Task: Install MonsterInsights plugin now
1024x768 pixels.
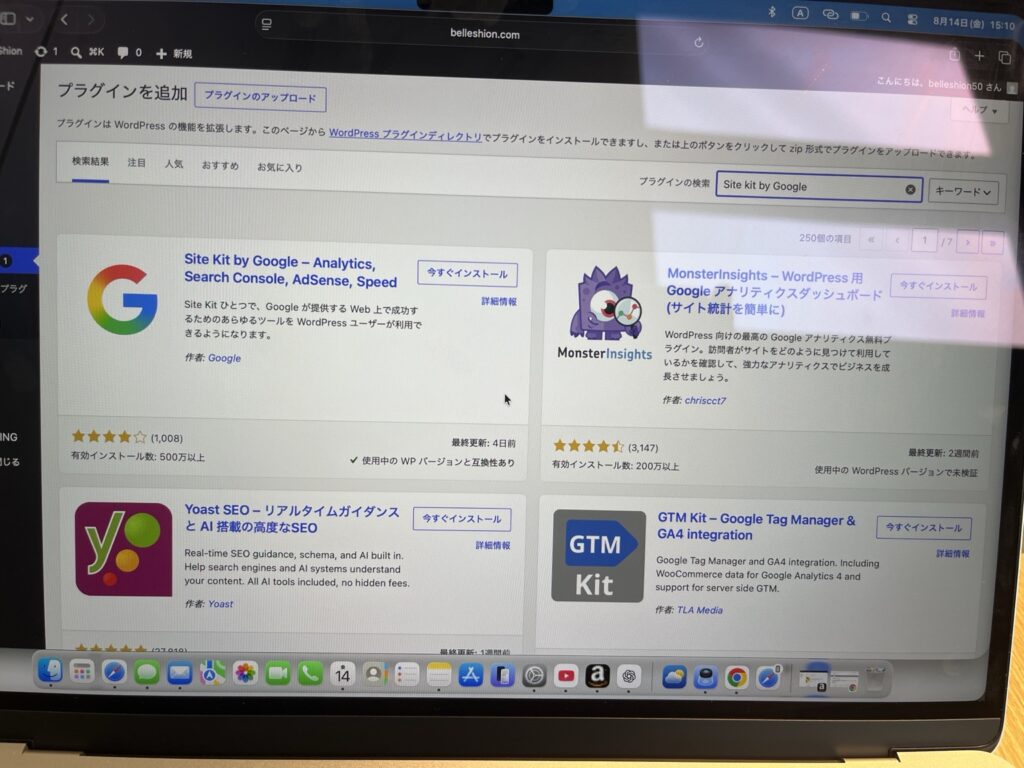Action: click(x=938, y=286)
